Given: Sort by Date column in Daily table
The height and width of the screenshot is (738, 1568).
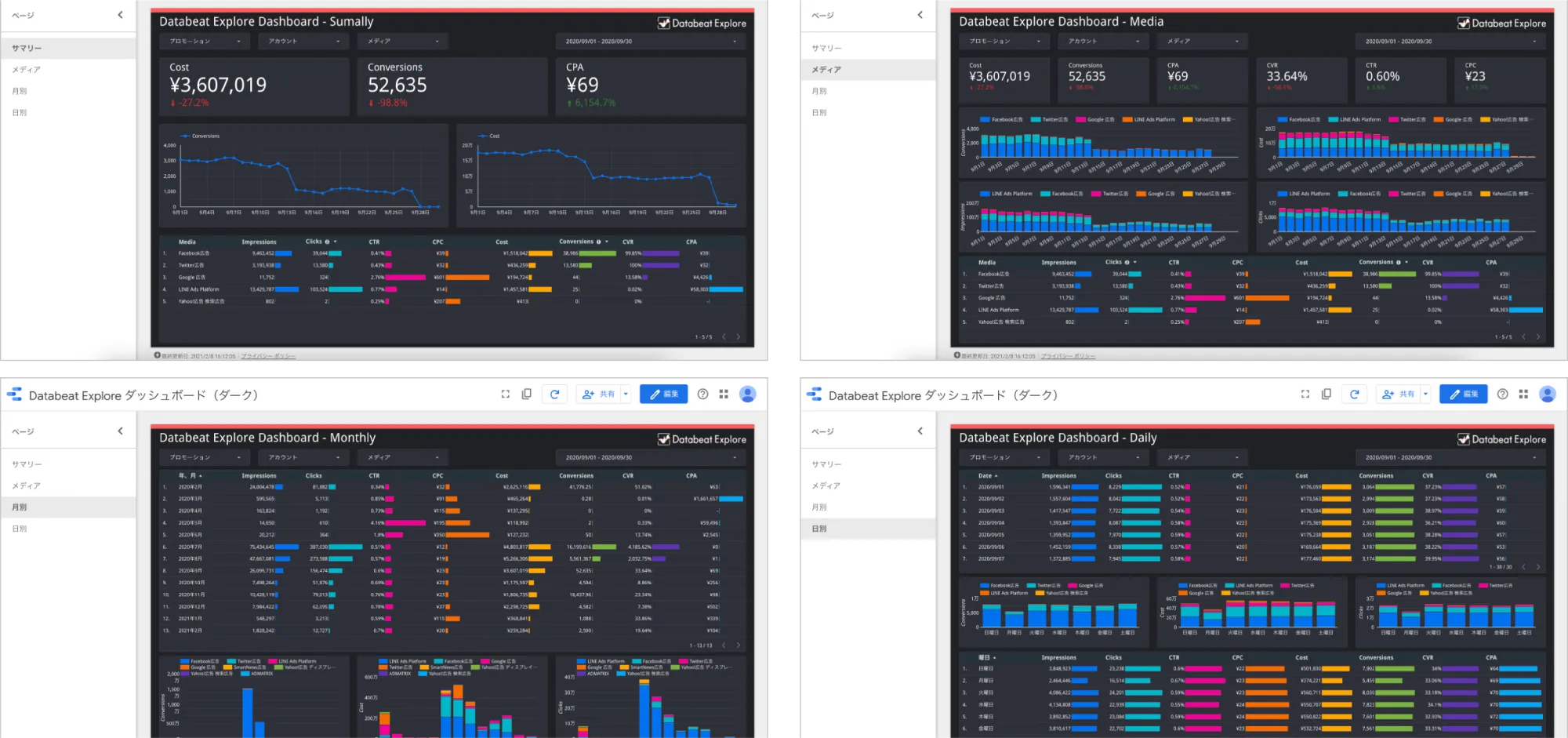Looking at the screenshot, I should pyautogui.click(x=985, y=475).
